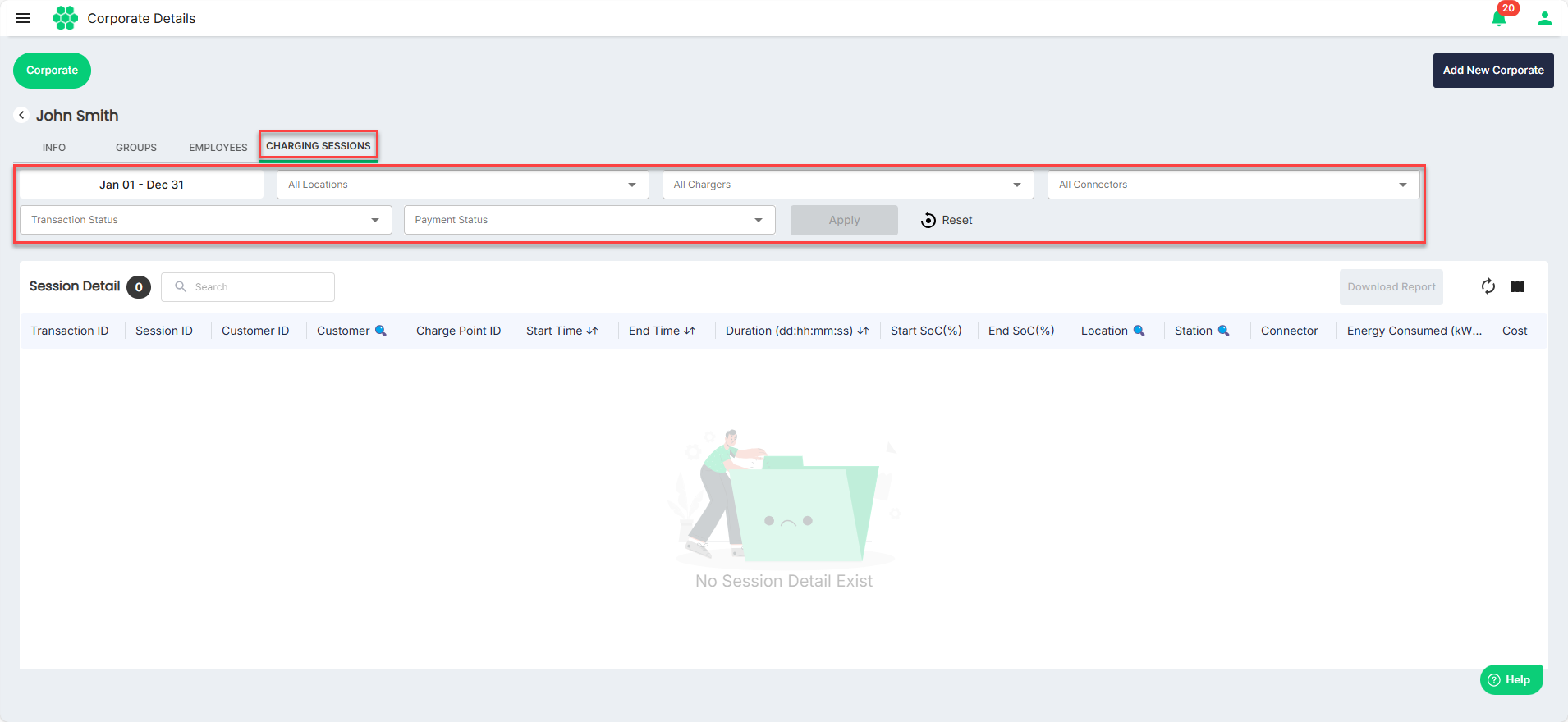Click the green honeycomb app logo
The image size is (1568, 722).
[x=65, y=18]
